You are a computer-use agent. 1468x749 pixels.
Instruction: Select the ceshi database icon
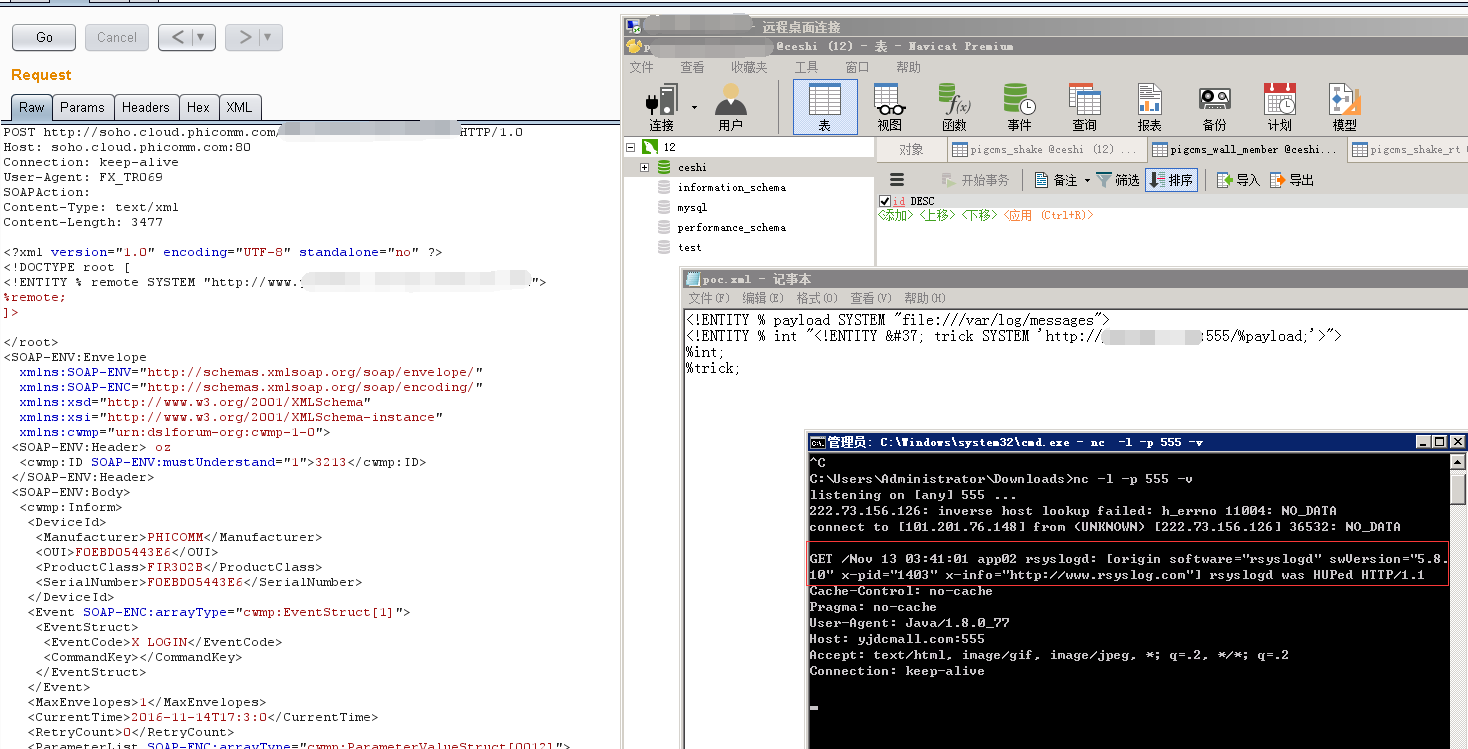point(664,167)
